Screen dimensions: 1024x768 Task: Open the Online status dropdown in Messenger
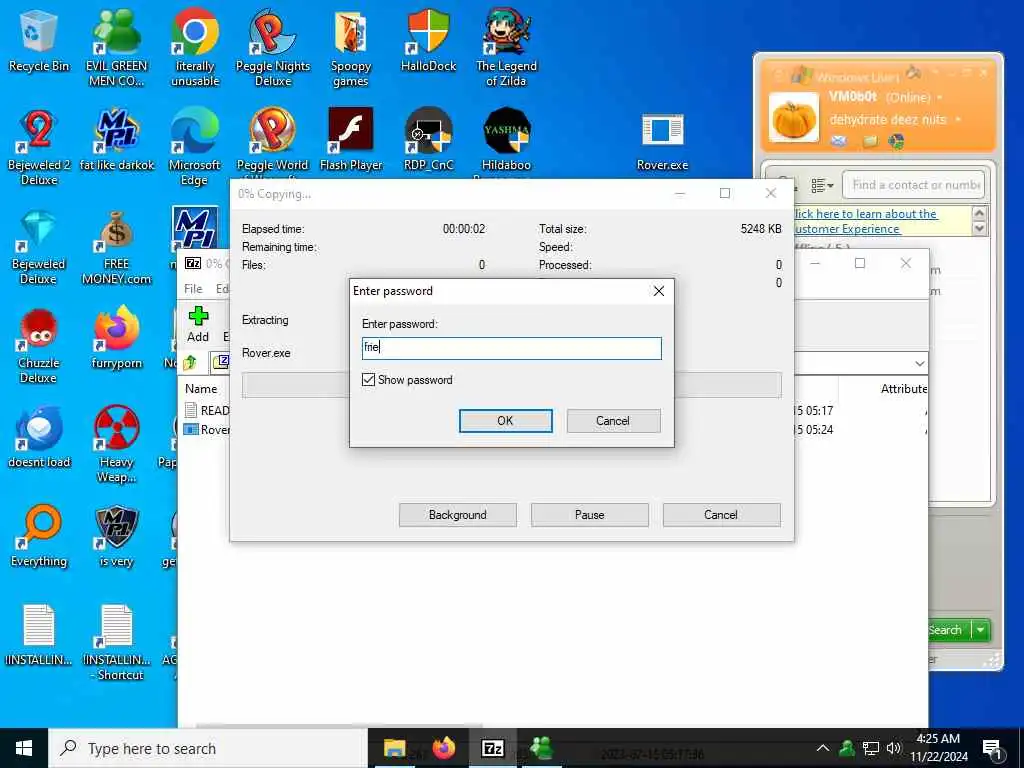click(940, 97)
